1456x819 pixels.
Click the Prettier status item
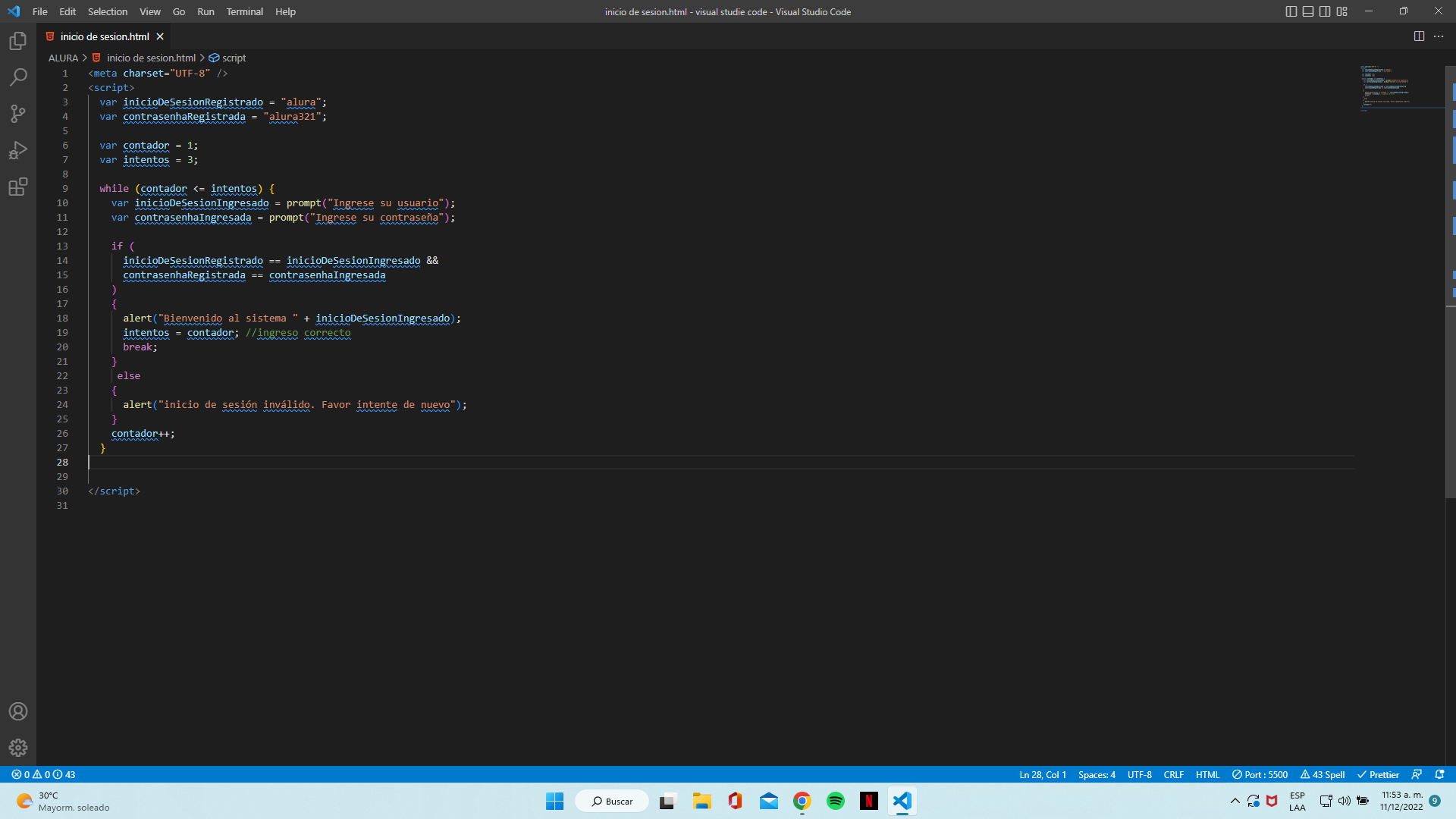point(1378,774)
